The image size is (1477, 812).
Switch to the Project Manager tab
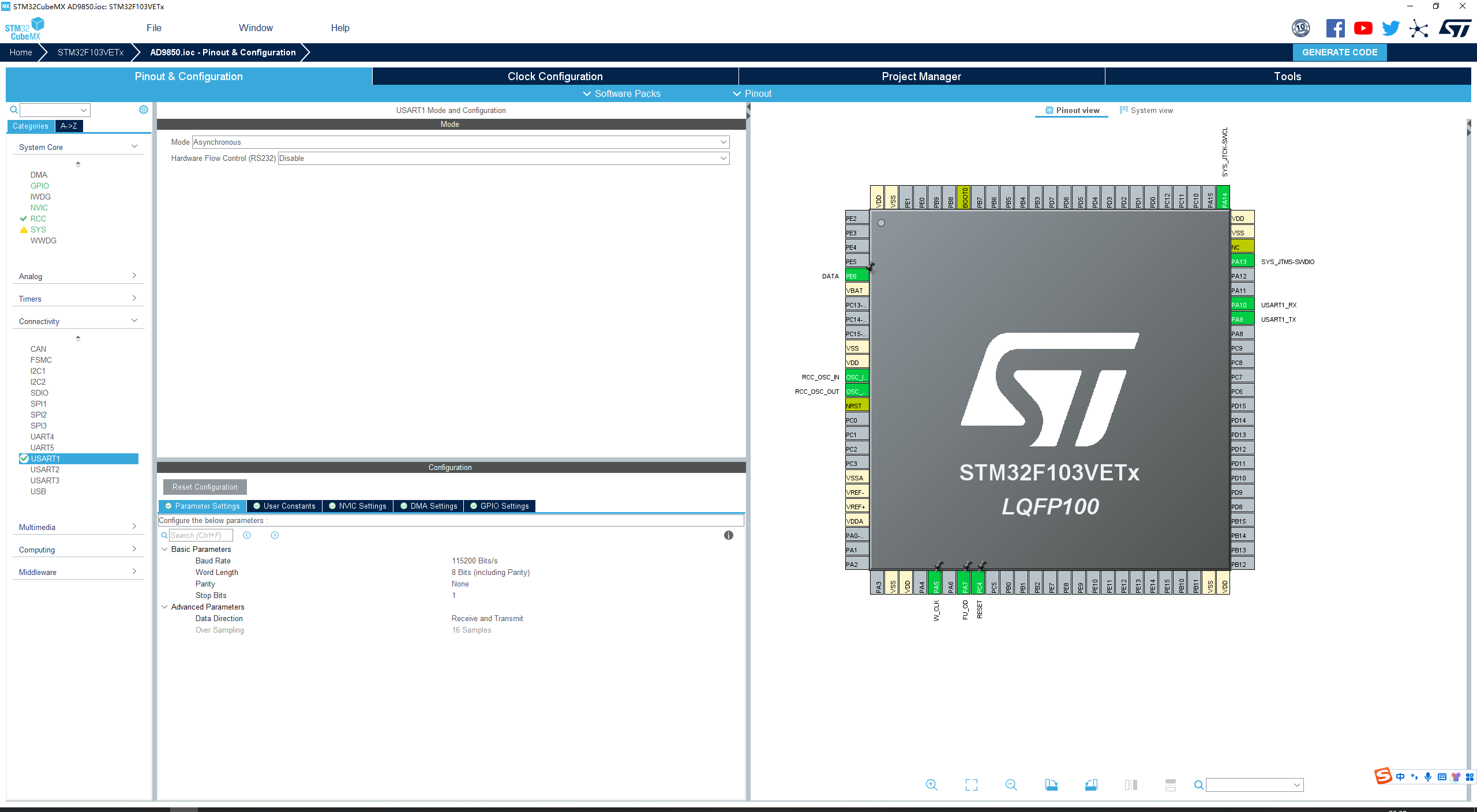(x=921, y=76)
